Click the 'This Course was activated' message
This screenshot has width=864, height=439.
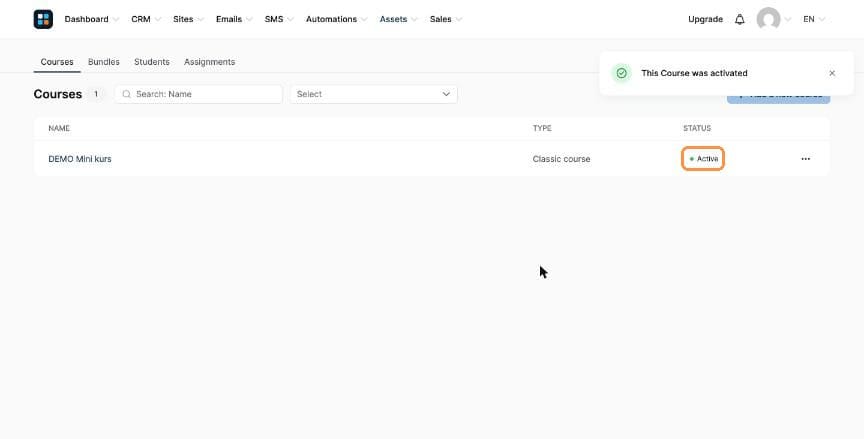[x=694, y=73]
